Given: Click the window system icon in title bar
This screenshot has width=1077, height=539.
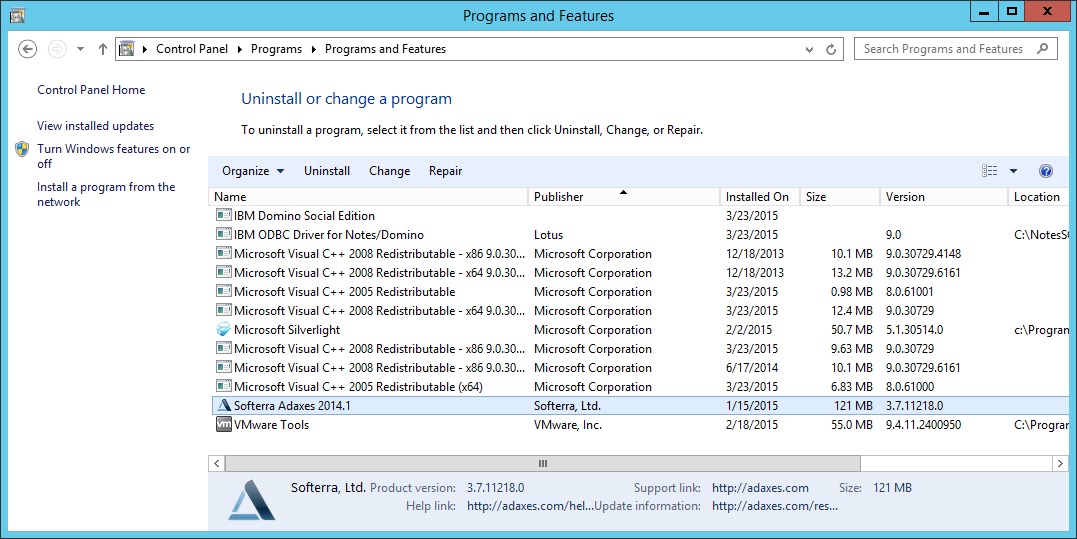Looking at the screenshot, I should click(17, 14).
